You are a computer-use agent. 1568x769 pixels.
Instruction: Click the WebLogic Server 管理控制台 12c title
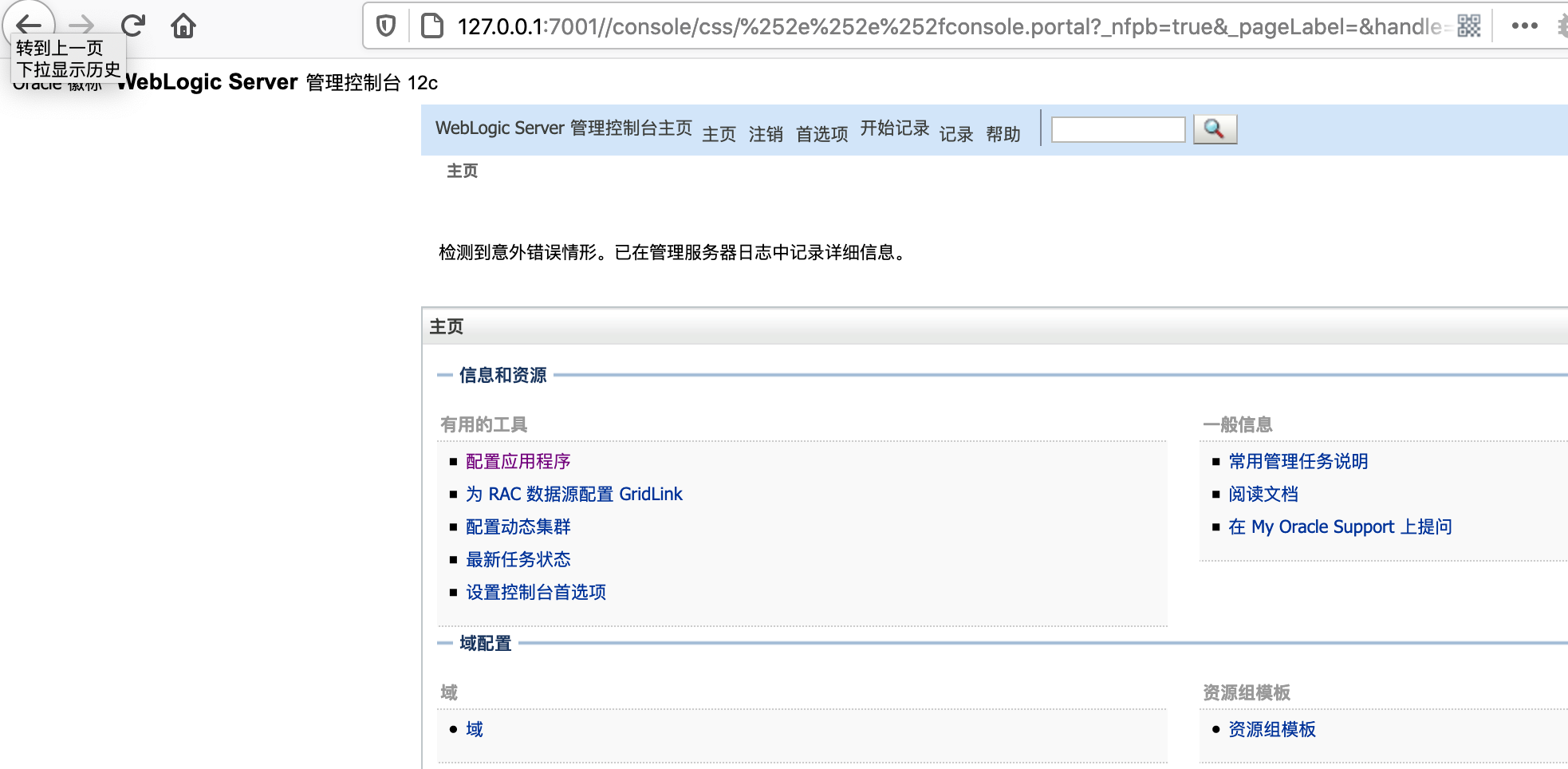tap(278, 82)
